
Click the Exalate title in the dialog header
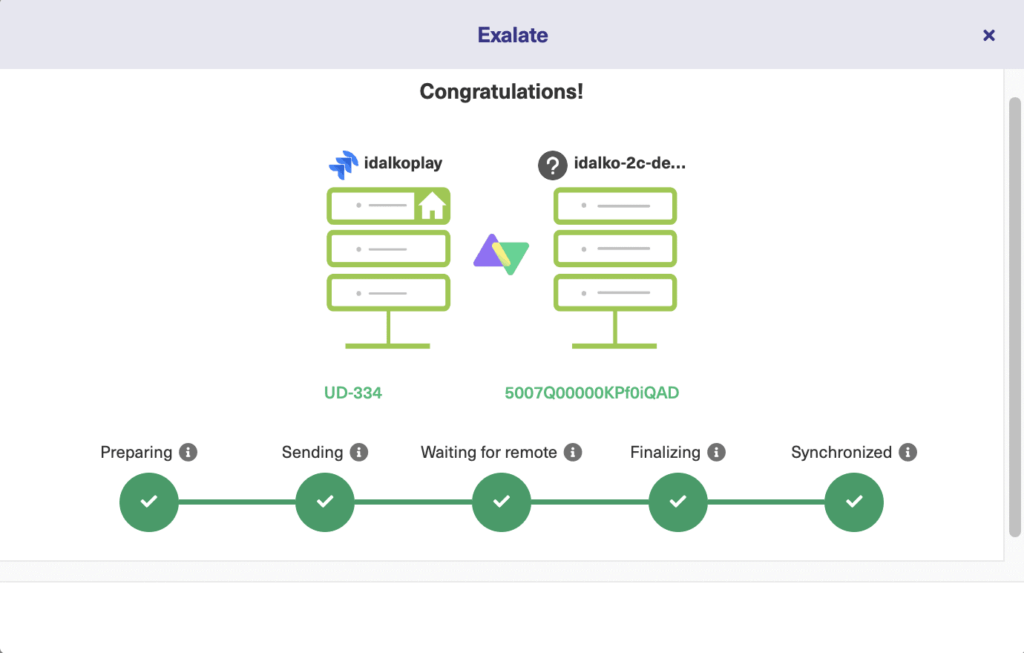512,34
